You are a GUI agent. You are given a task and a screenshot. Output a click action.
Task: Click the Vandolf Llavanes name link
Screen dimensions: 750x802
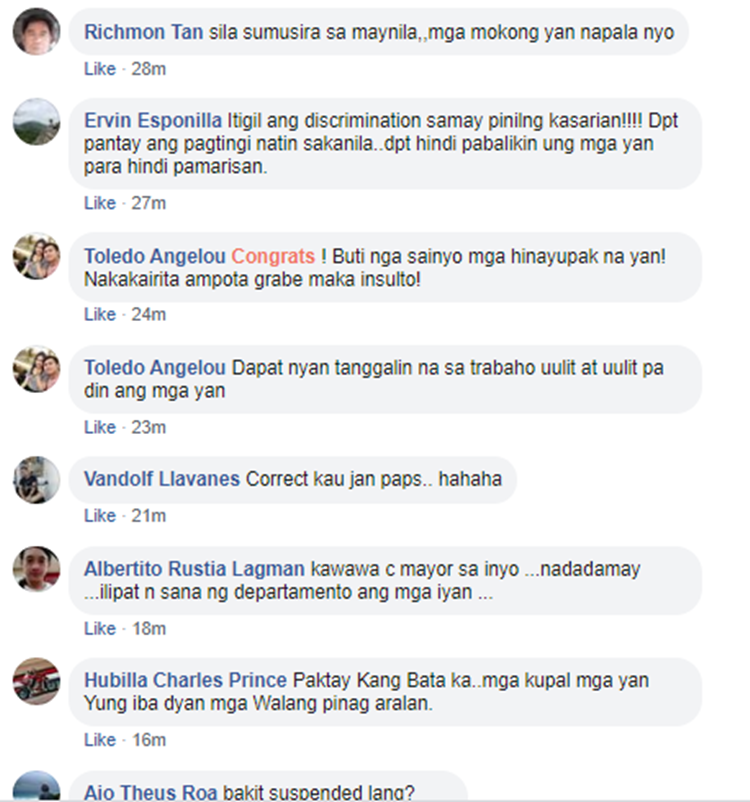pos(162,479)
